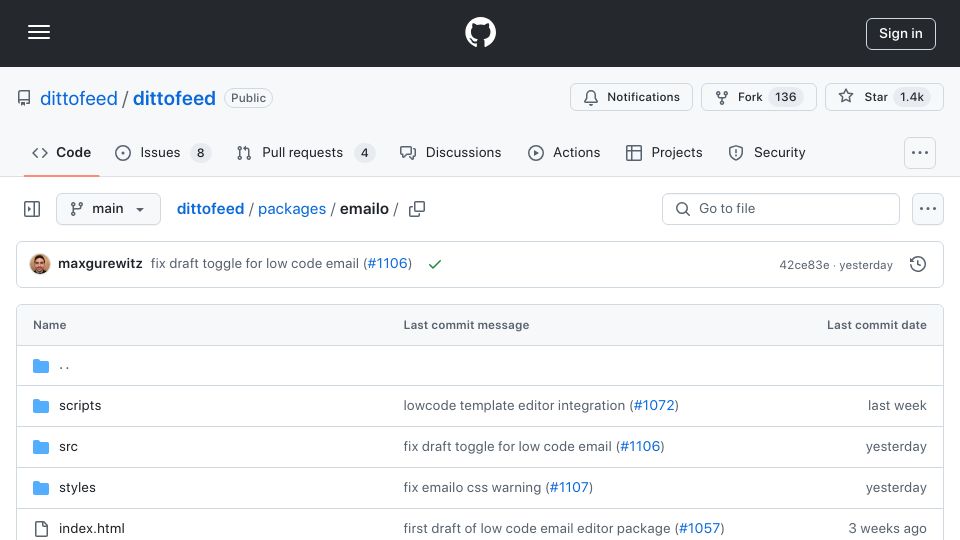Viewport: 960px width, 540px height.
Task: Select the Code tab
Action: (61, 152)
